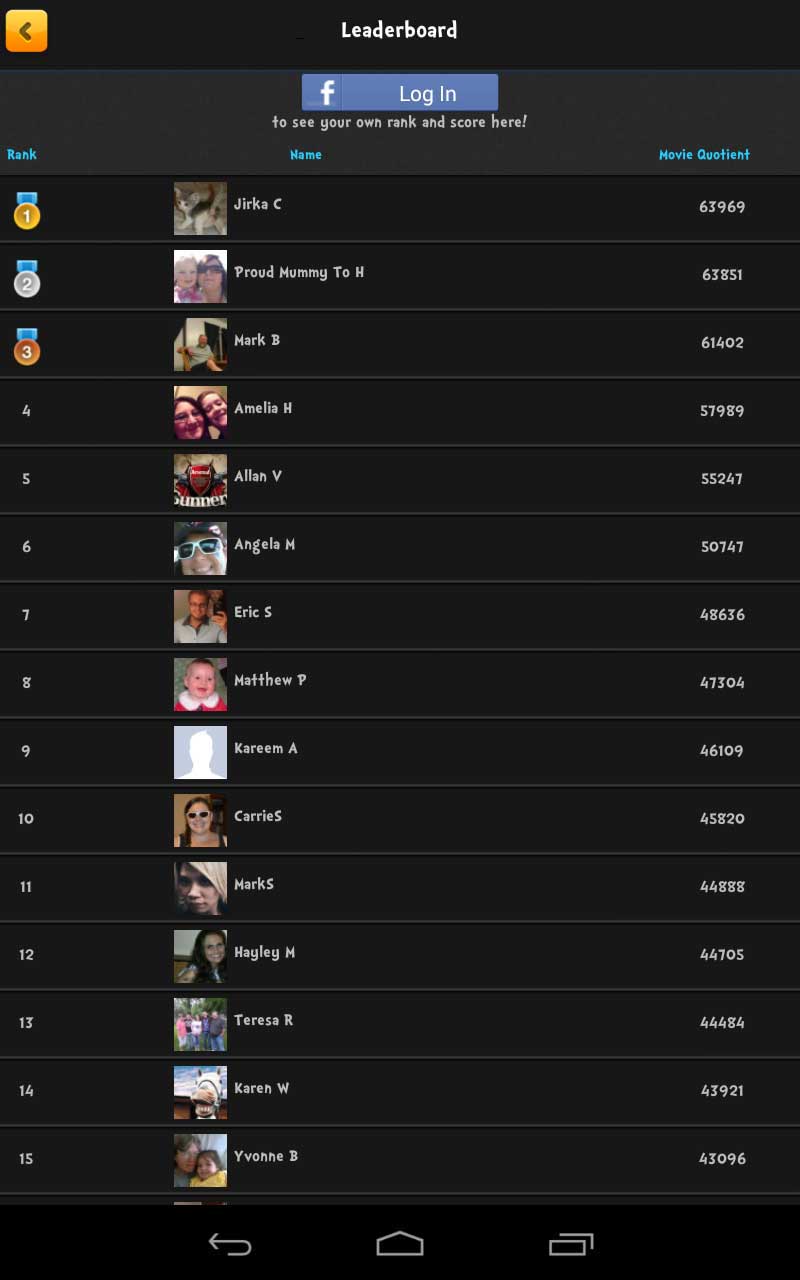Viewport: 800px width, 1280px height.
Task: Select Amelia H's score 57989
Action: click(722, 410)
